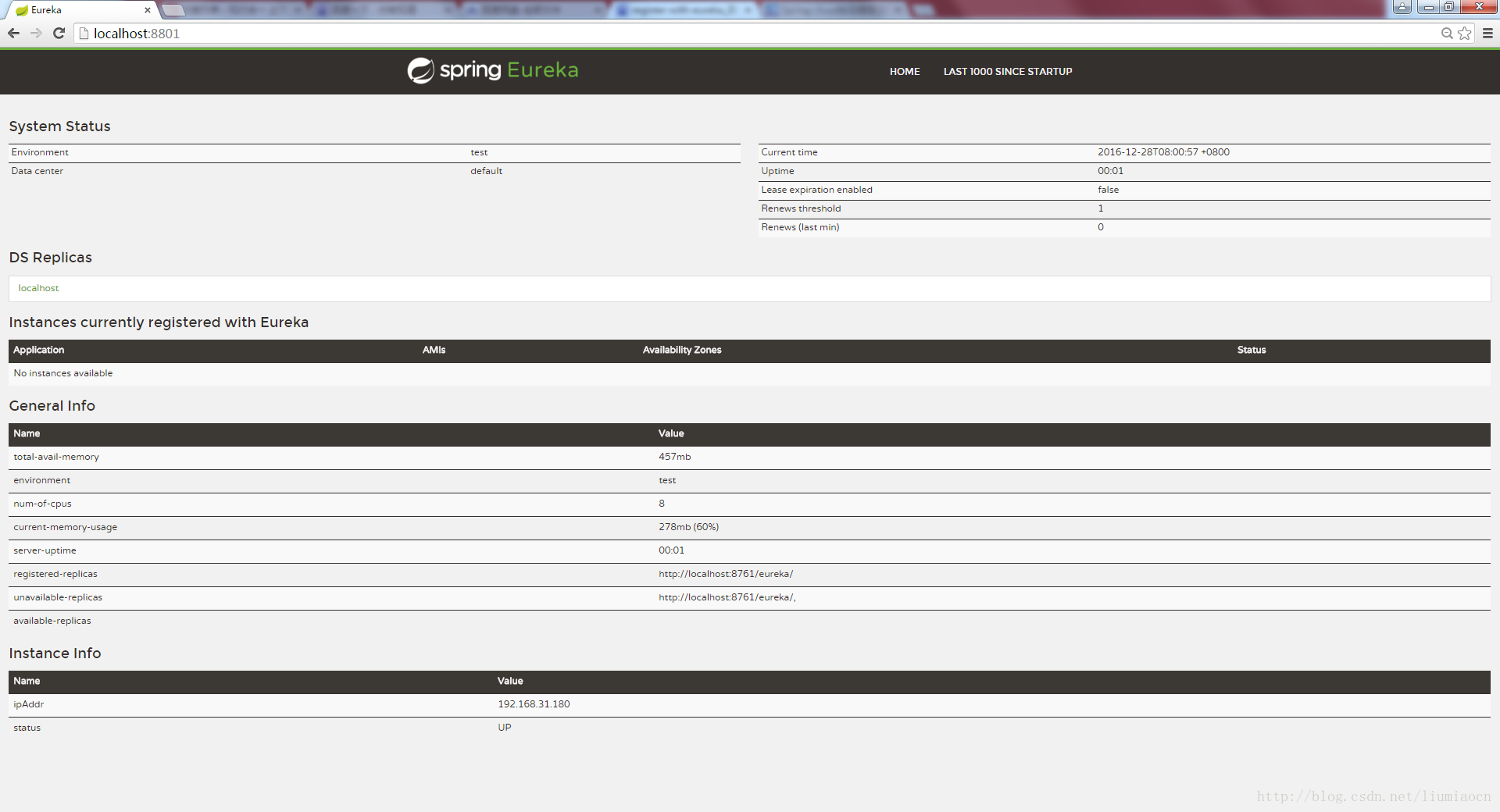1500x812 pixels.
Task: Click the System Status heading
Action: (59, 126)
